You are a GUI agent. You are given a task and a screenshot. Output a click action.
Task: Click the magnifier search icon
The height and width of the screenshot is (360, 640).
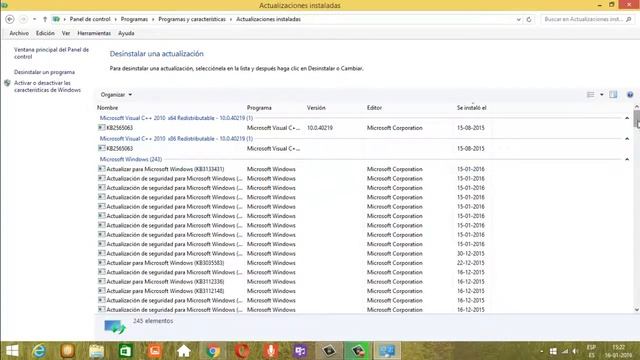click(629, 19)
